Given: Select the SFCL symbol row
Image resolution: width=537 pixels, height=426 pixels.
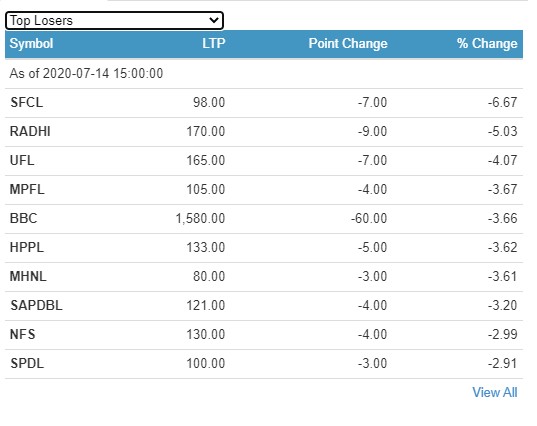Looking at the screenshot, I should 264,103.
